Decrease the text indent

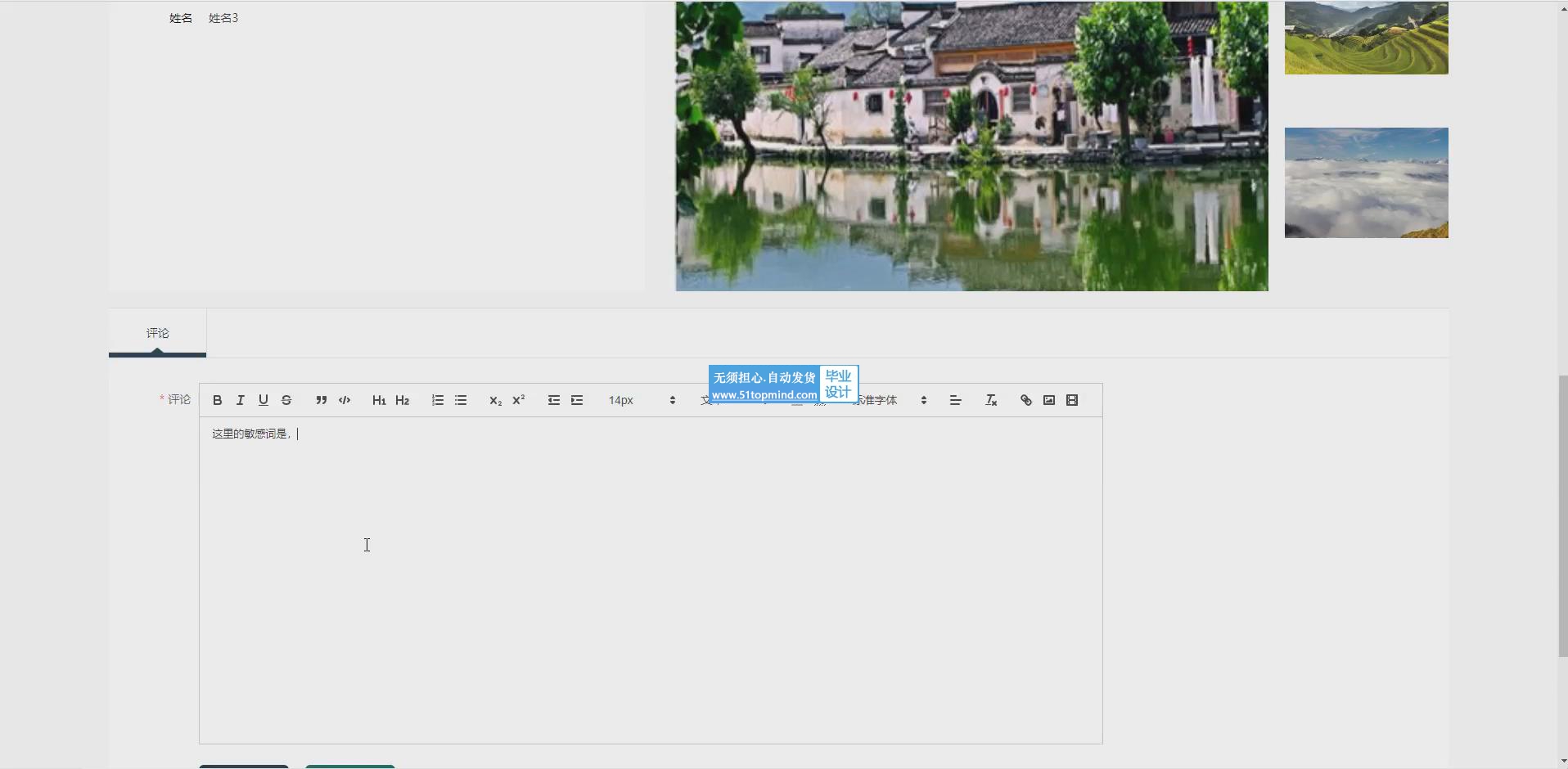[554, 400]
